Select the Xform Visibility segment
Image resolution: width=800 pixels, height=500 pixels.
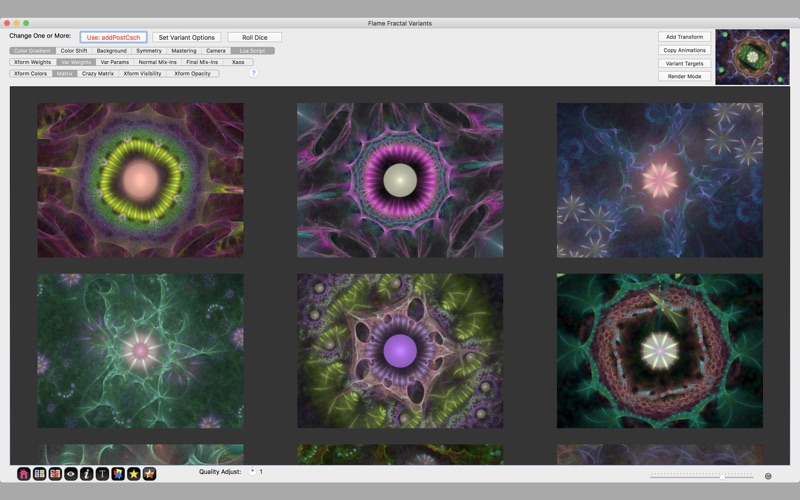(142, 73)
